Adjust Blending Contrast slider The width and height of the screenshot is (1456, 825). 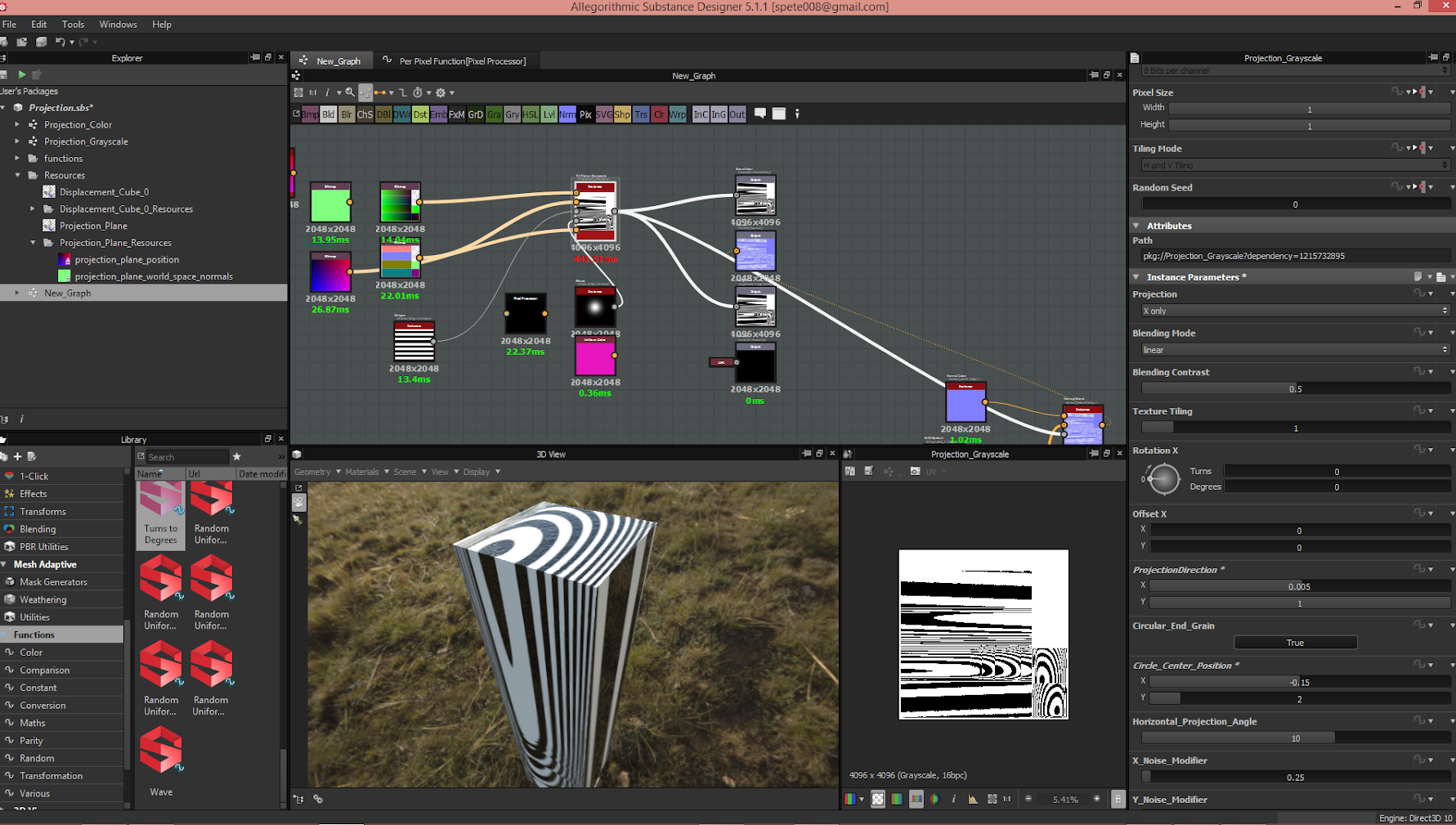(1295, 389)
